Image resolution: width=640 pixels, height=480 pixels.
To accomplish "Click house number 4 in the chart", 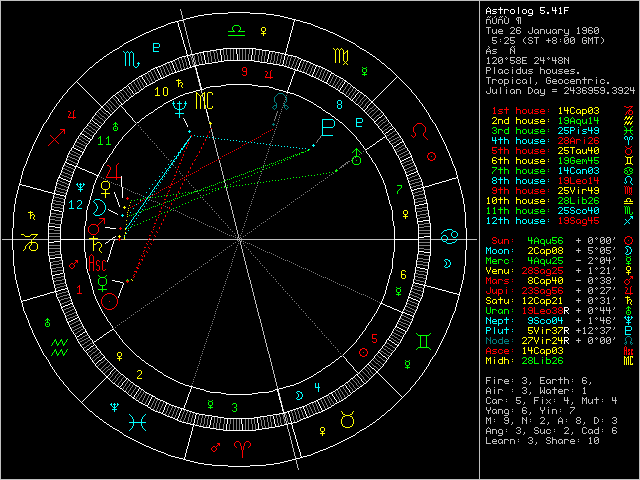I will pos(318,387).
